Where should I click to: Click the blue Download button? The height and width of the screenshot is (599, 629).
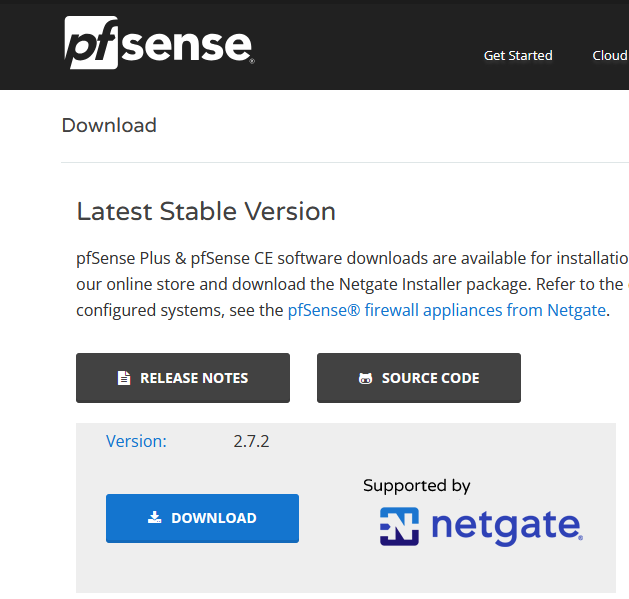tap(202, 518)
